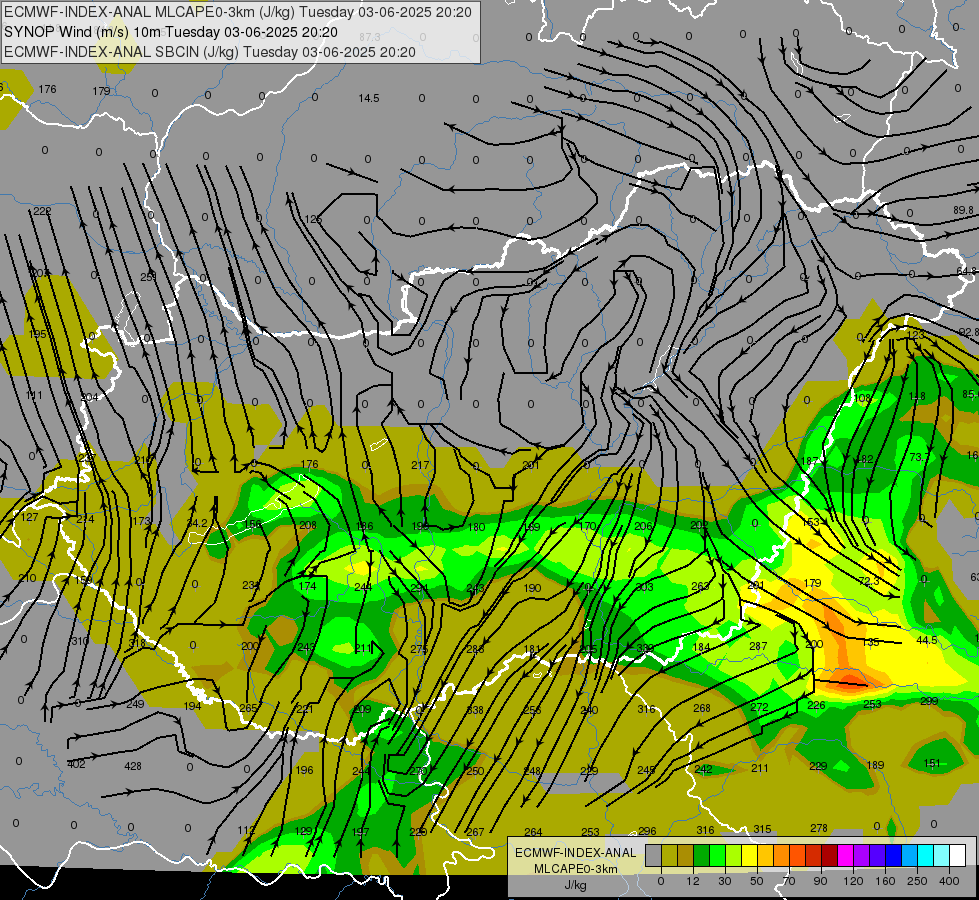Click the map value "89.8"

click(x=963, y=210)
